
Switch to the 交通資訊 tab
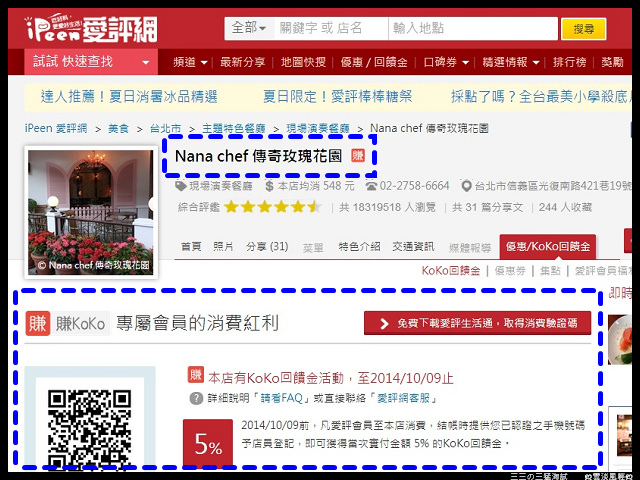413,247
